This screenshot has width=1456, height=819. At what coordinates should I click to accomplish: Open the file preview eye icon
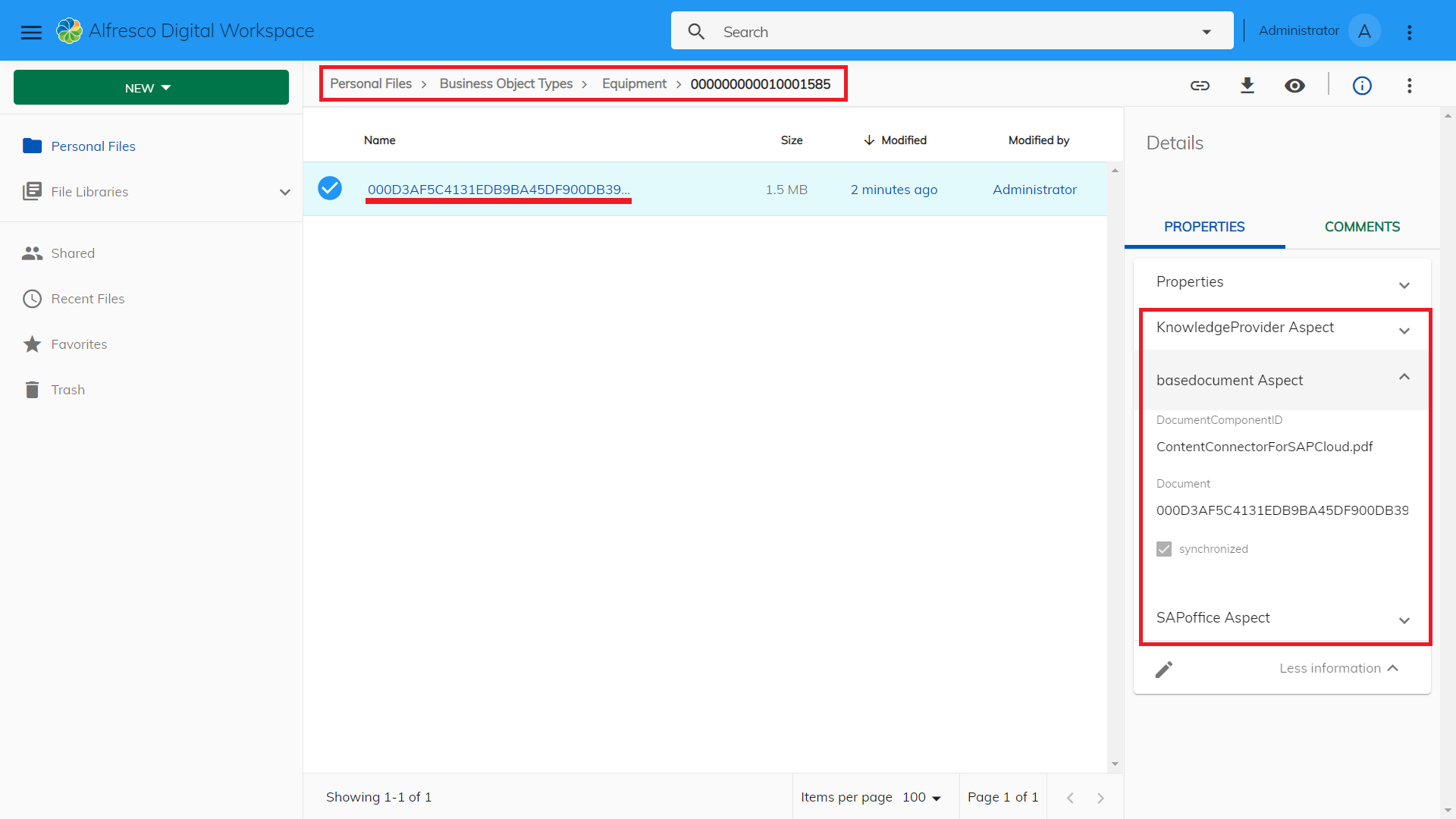[1294, 86]
